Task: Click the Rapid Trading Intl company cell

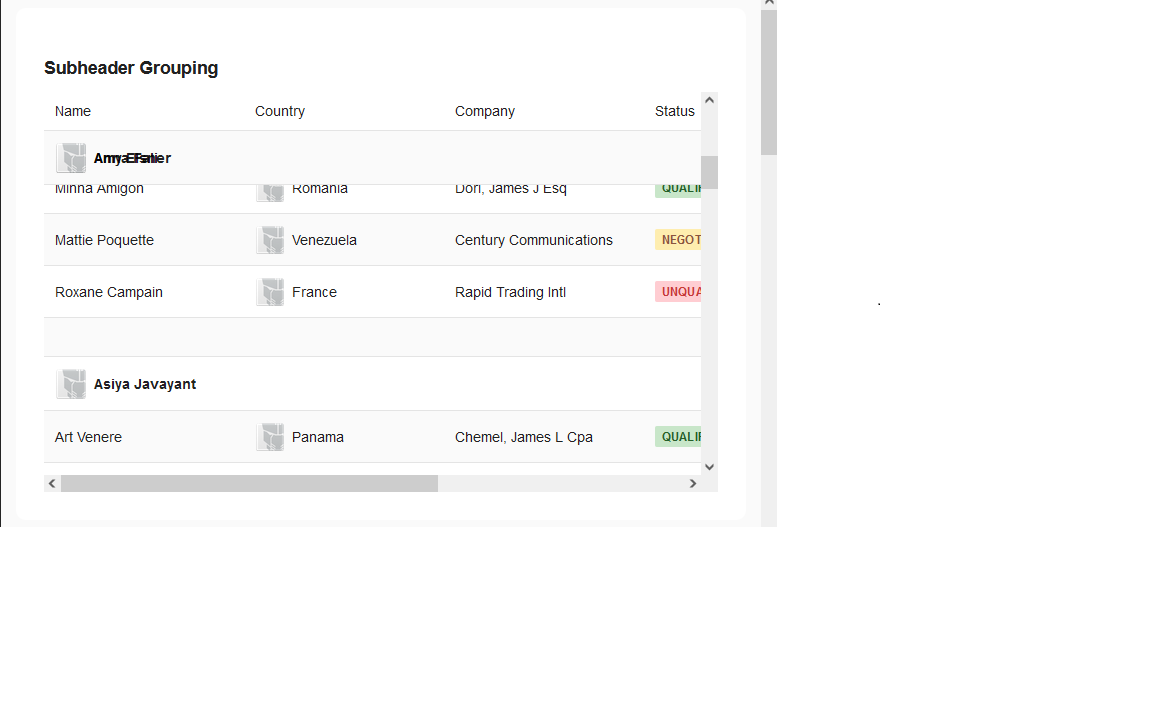Action: point(510,292)
